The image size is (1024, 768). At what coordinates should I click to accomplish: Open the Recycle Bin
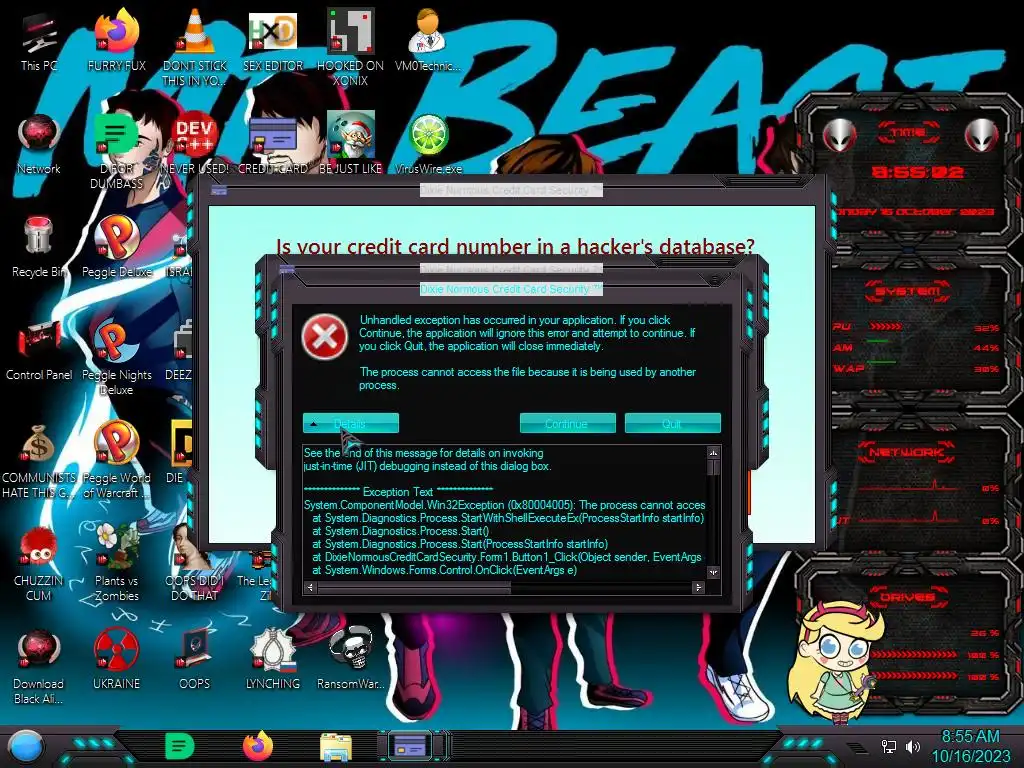pyautogui.click(x=39, y=248)
